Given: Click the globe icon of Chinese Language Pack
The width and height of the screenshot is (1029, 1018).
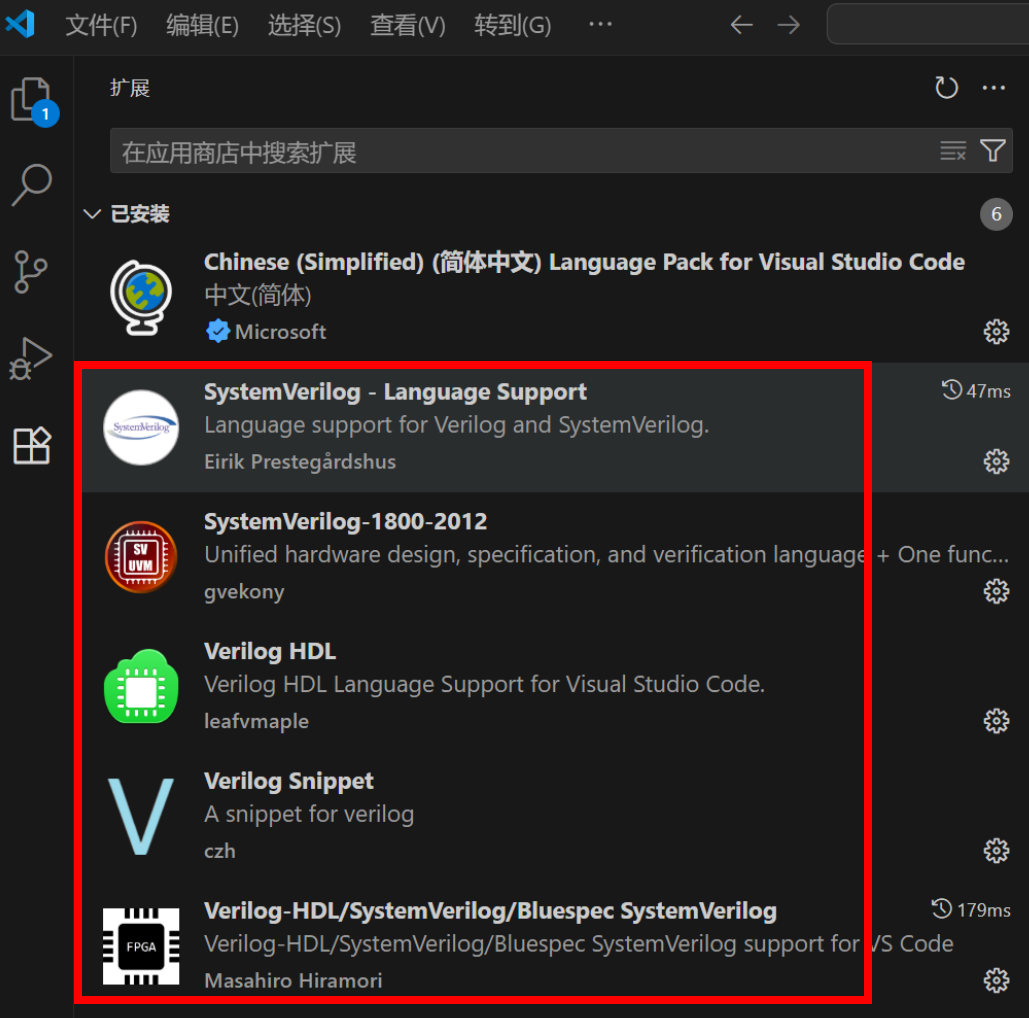Looking at the screenshot, I should pyautogui.click(x=141, y=297).
